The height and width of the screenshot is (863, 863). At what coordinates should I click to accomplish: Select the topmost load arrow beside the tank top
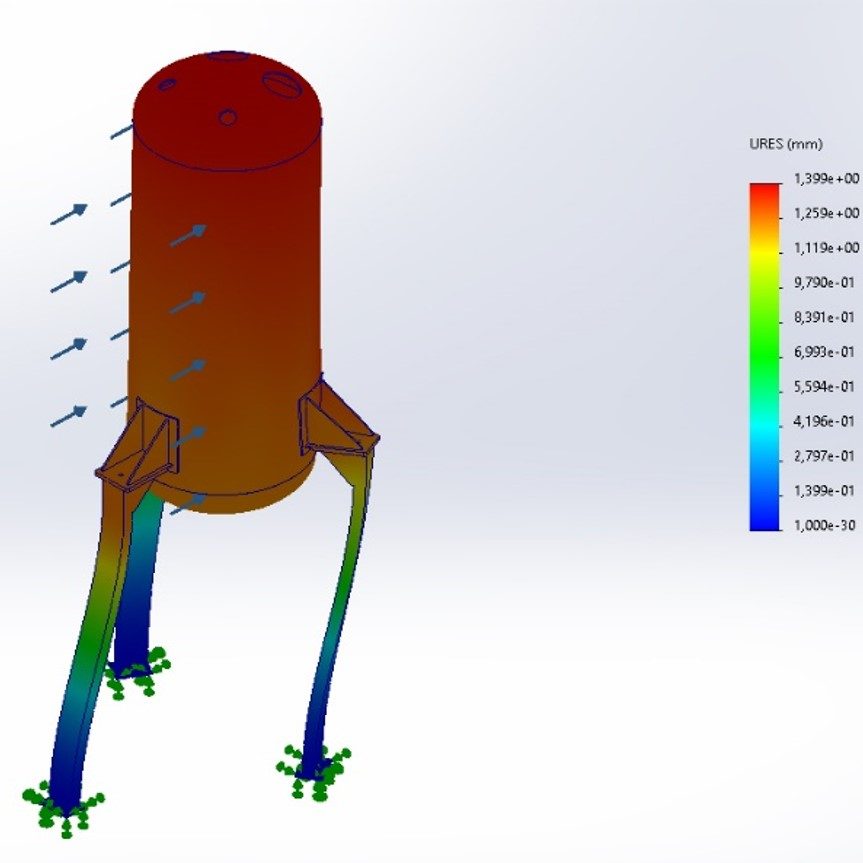(122, 130)
